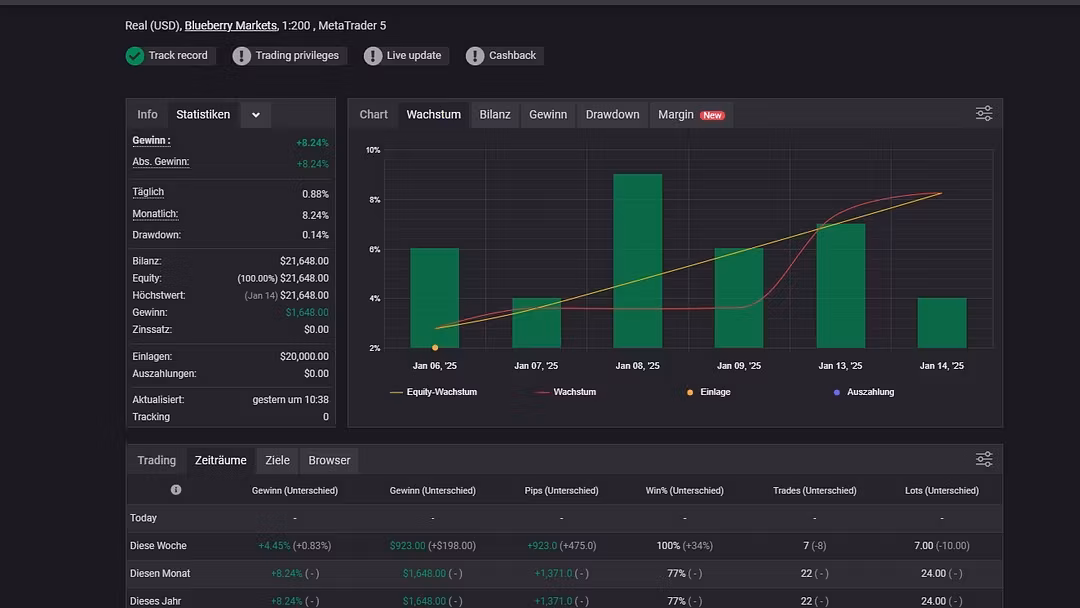Expand the dropdown arrow next to Statistiken
Screen dimensions: 1080x608
coord(256,115)
